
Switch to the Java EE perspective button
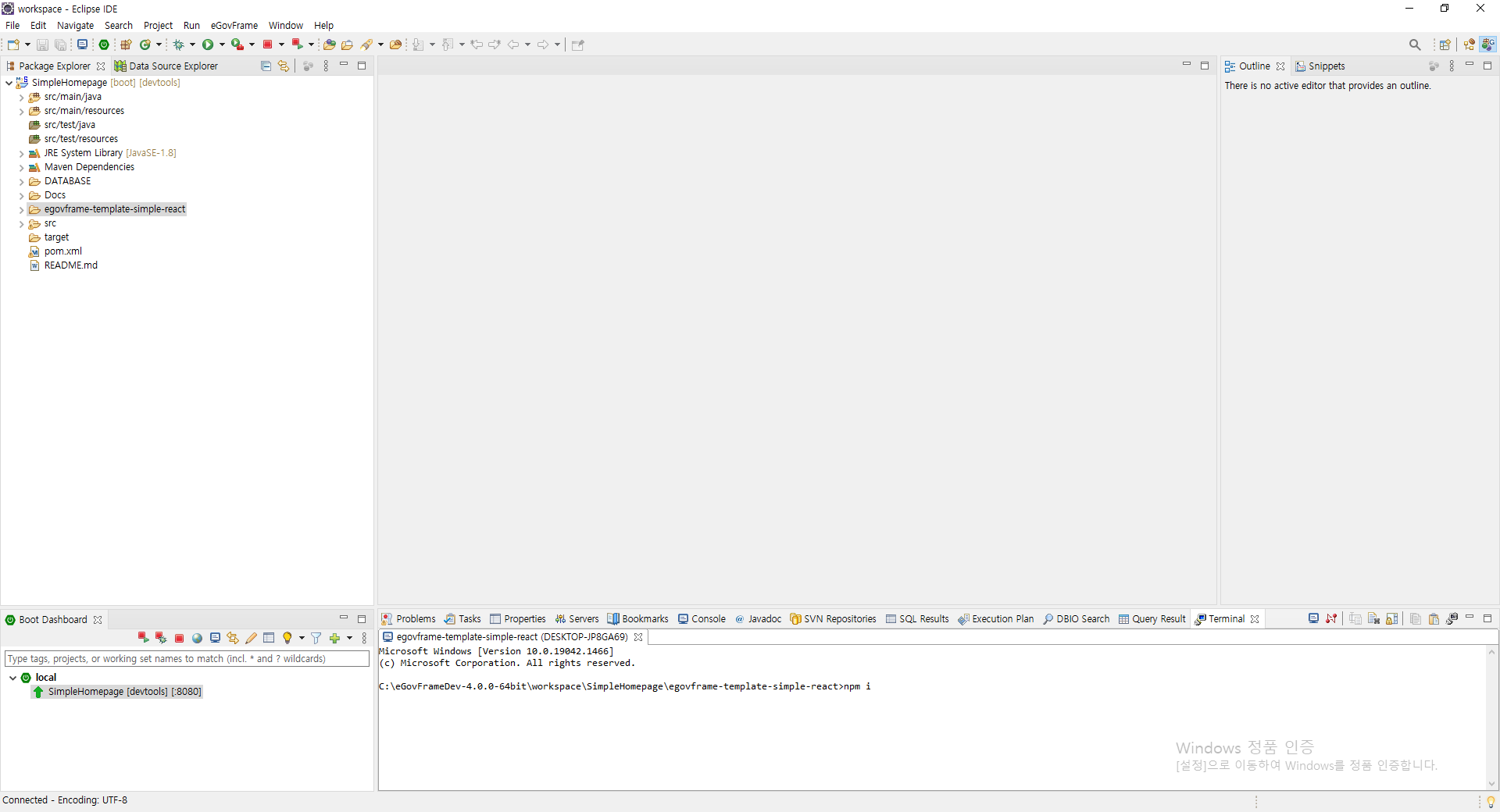[1470, 45]
